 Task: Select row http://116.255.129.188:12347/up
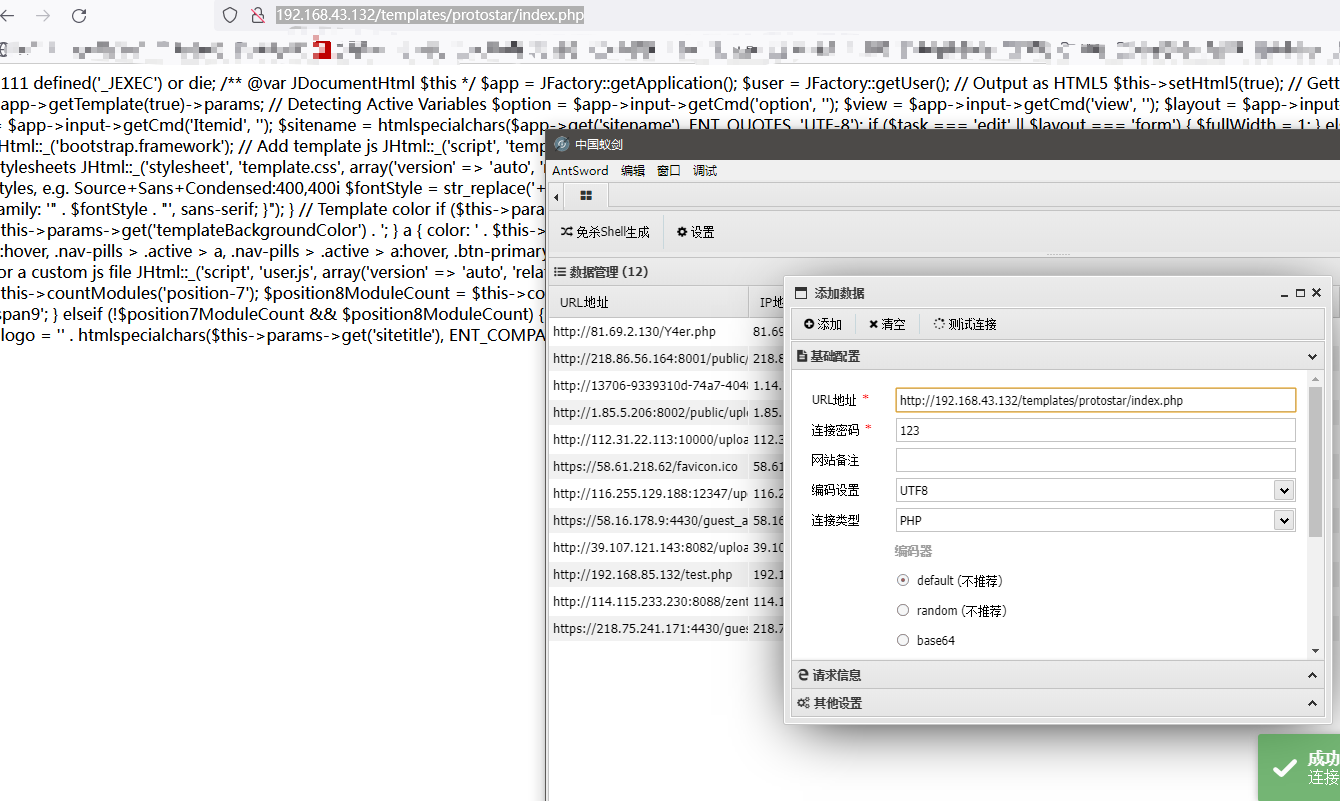(649, 494)
